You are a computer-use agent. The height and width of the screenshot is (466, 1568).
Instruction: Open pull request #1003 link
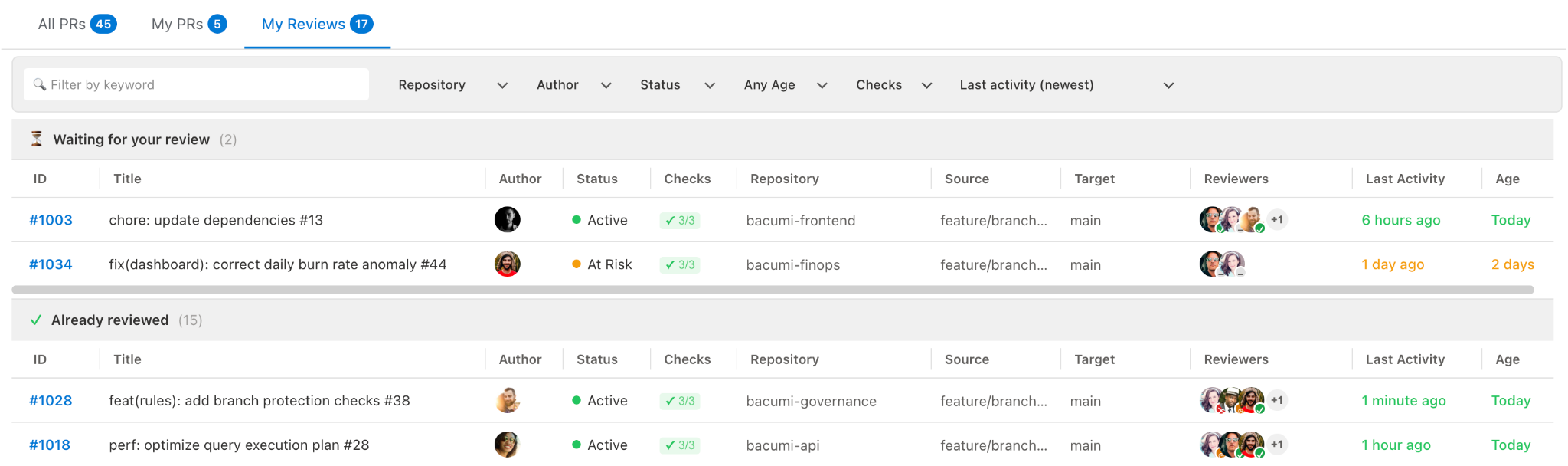click(x=51, y=221)
